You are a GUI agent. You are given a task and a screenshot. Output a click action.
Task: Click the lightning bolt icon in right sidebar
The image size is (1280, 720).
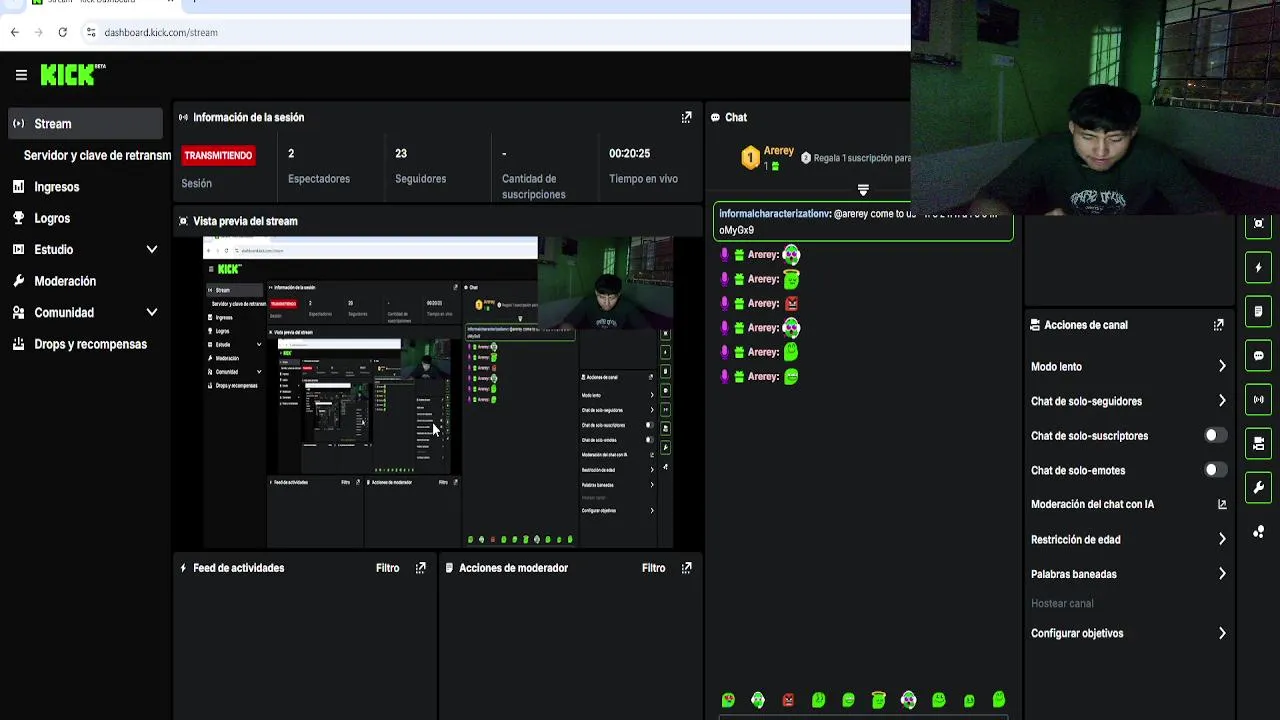click(x=1258, y=268)
